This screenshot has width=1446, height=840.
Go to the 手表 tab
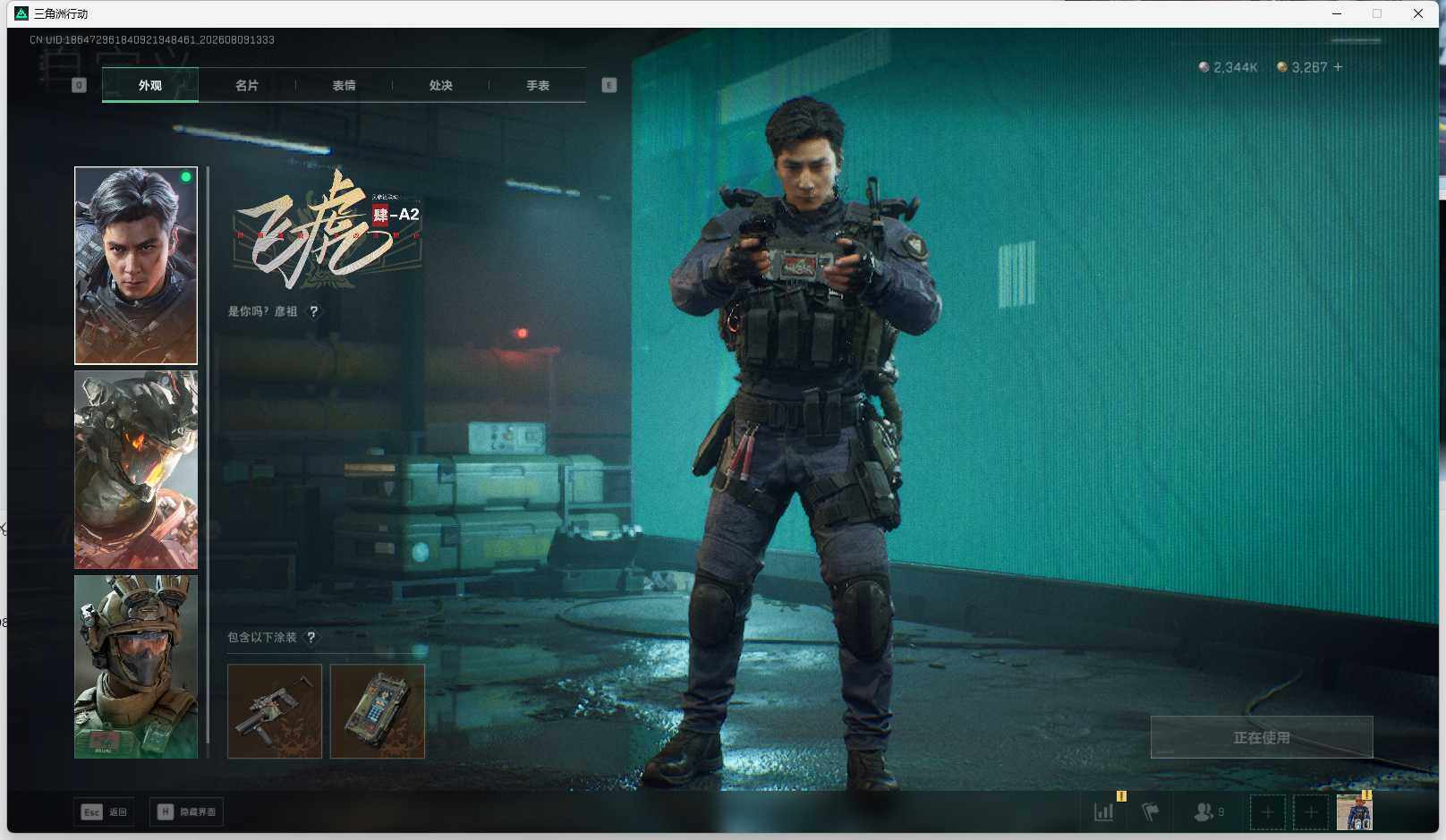[x=538, y=85]
